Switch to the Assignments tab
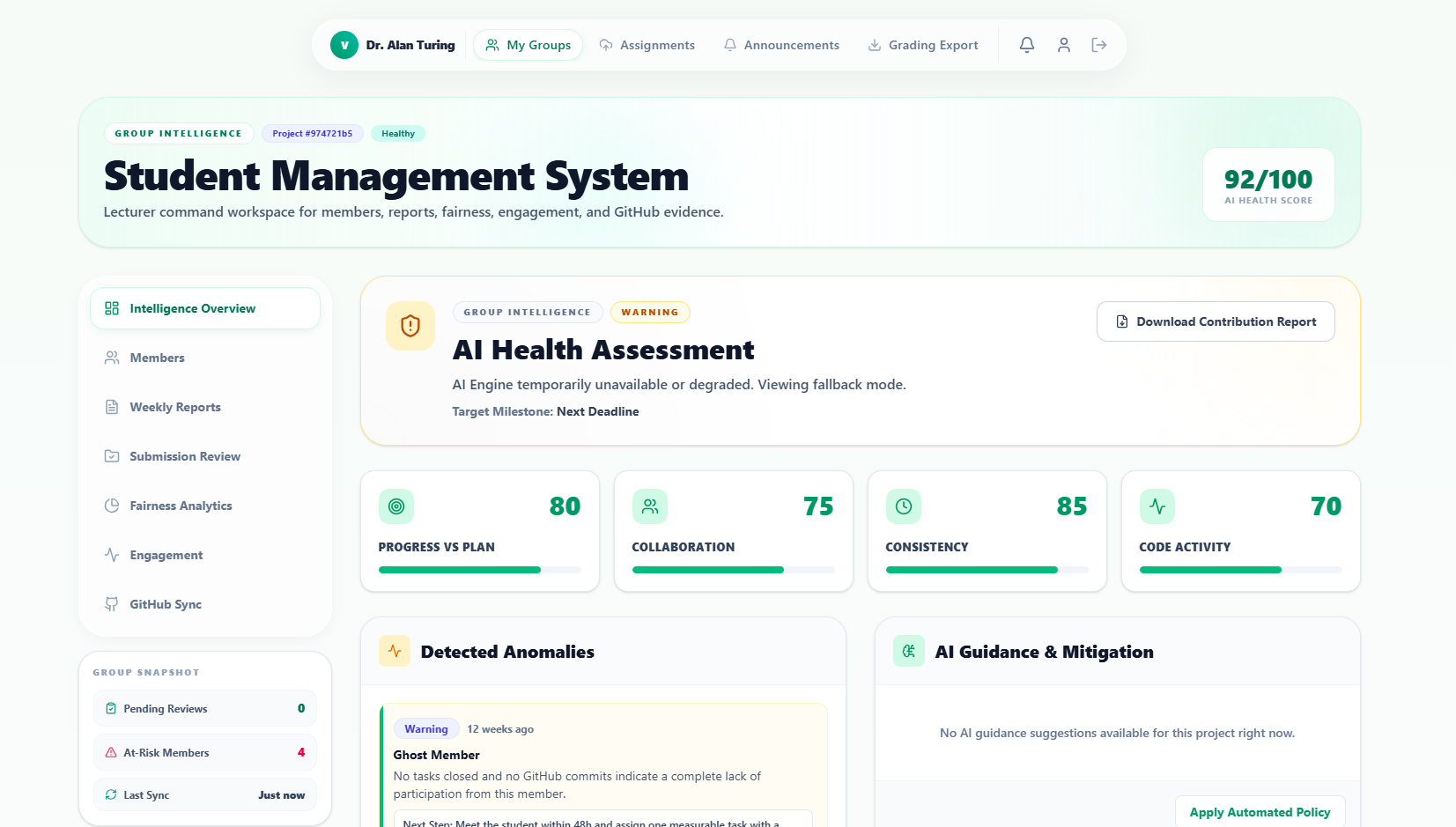The image size is (1456, 827). pos(647,45)
